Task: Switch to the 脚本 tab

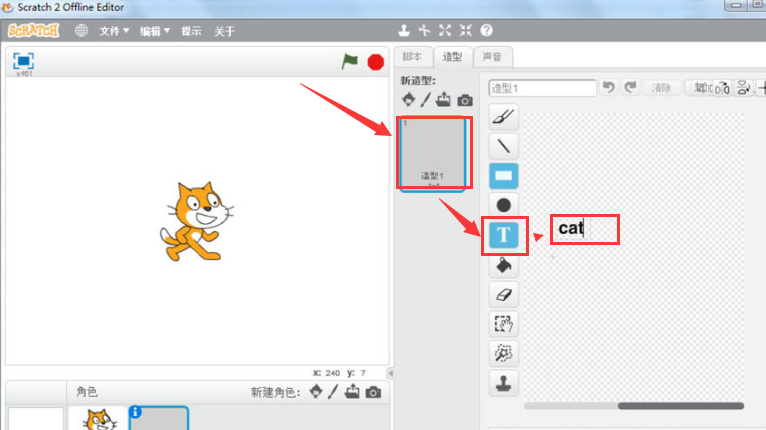Action: [412, 57]
